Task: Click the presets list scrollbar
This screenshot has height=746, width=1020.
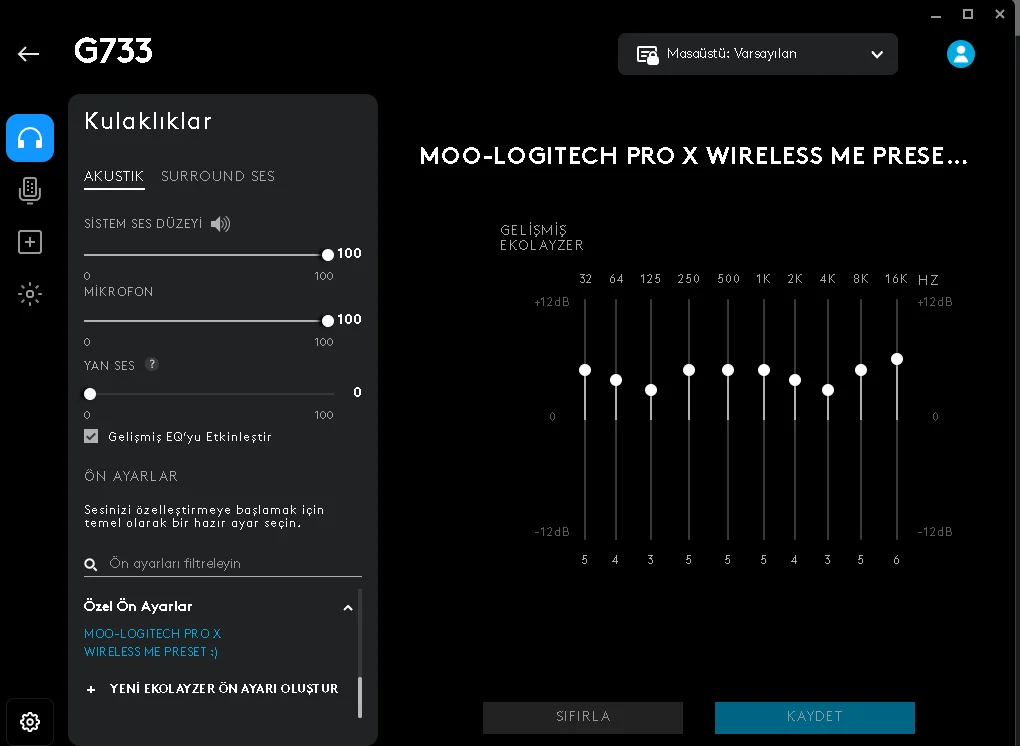Action: (x=360, y=697)
